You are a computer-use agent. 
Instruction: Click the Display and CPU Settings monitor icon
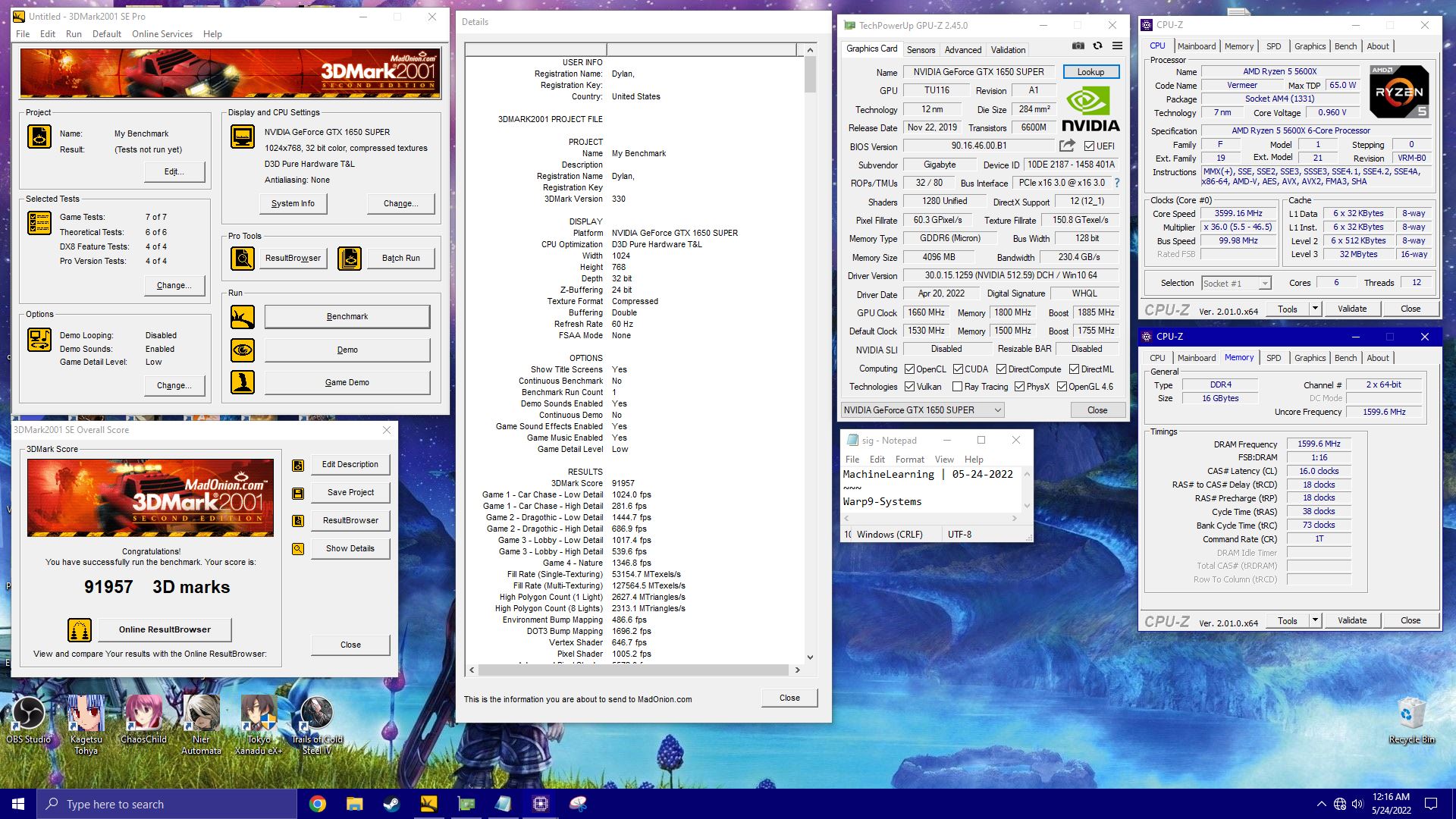[x=243, y=137]
